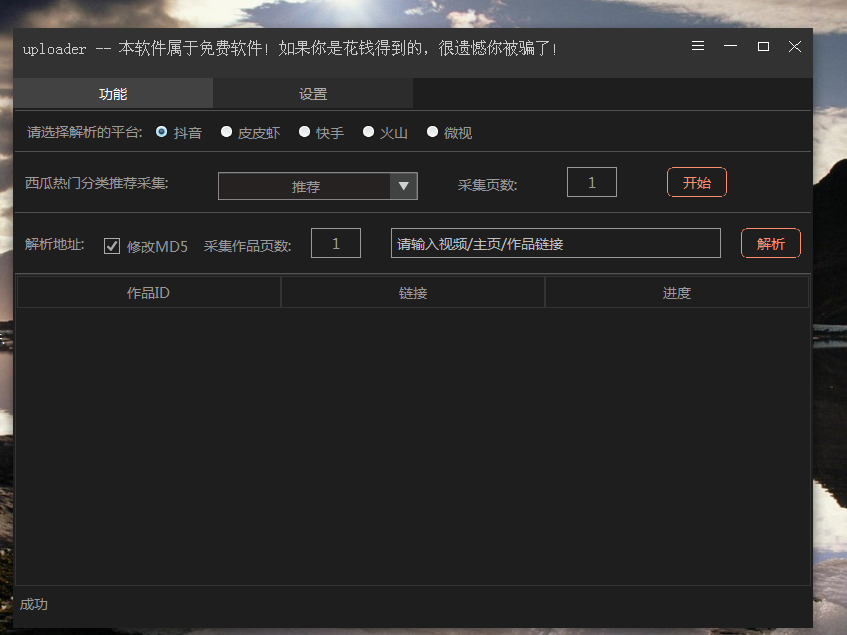Toggle the 修改MD5 checkbox
The height and width of the screenshot is (635, 847).
[112, 246]
